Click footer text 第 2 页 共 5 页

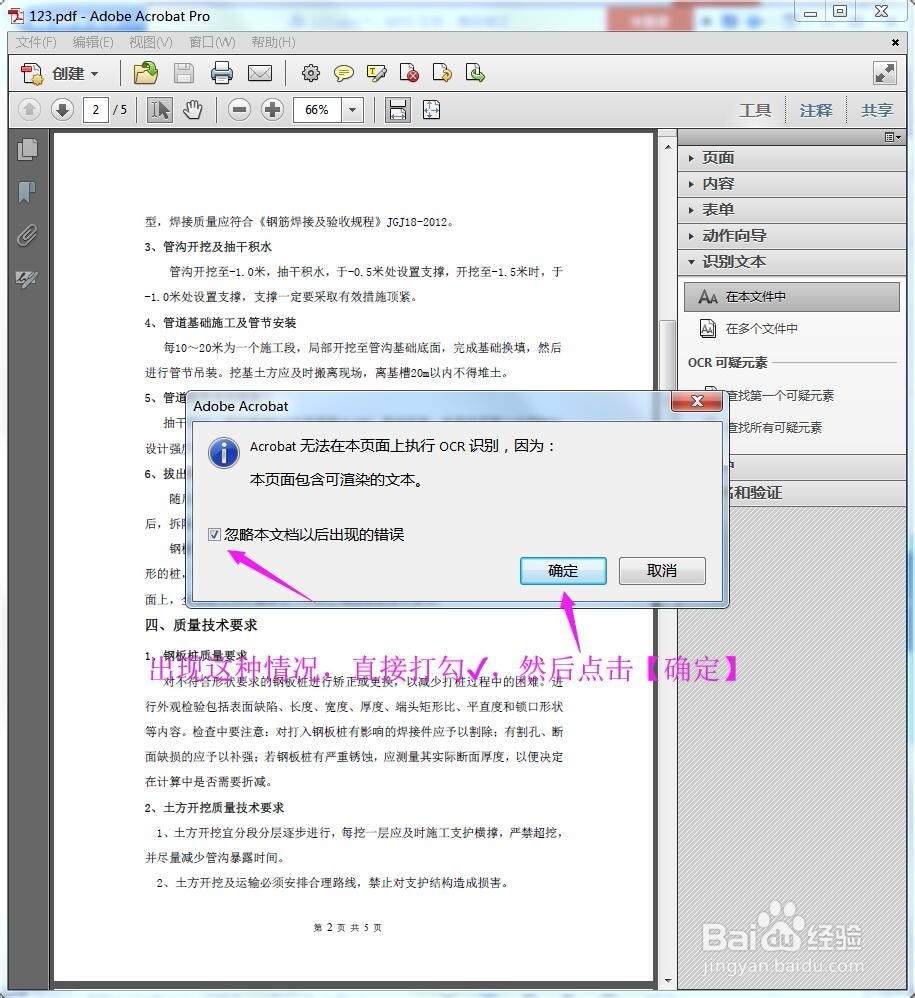tap(347, 928)
